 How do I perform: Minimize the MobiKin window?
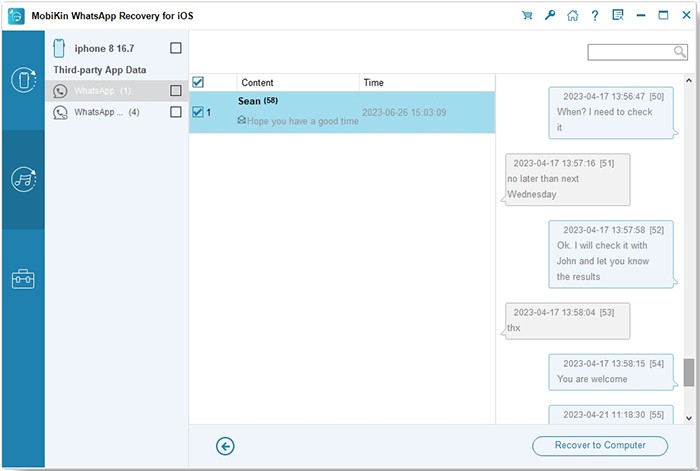641,16
